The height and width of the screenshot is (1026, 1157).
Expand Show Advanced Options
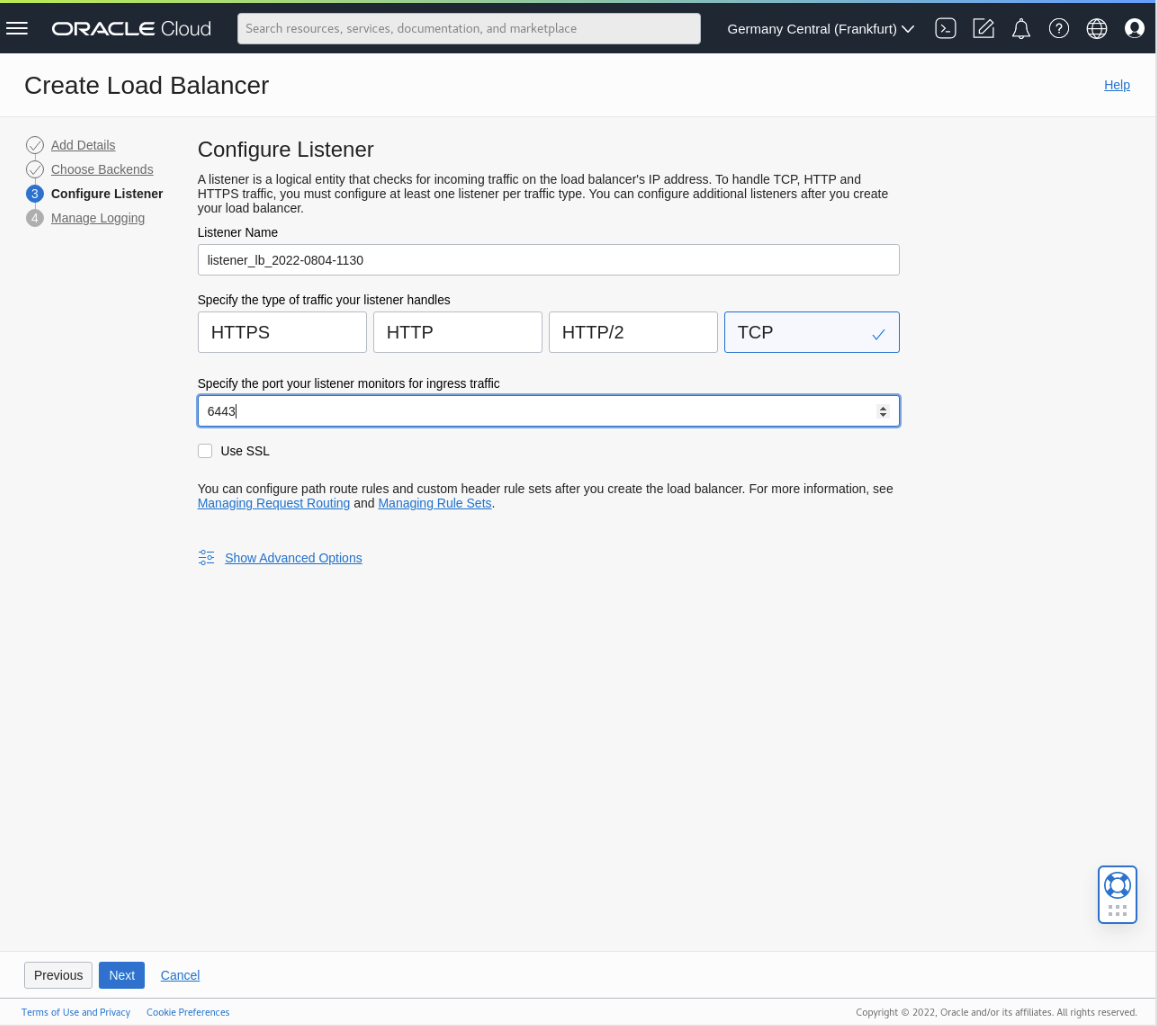pyautogui.click(x=293, y=557)
